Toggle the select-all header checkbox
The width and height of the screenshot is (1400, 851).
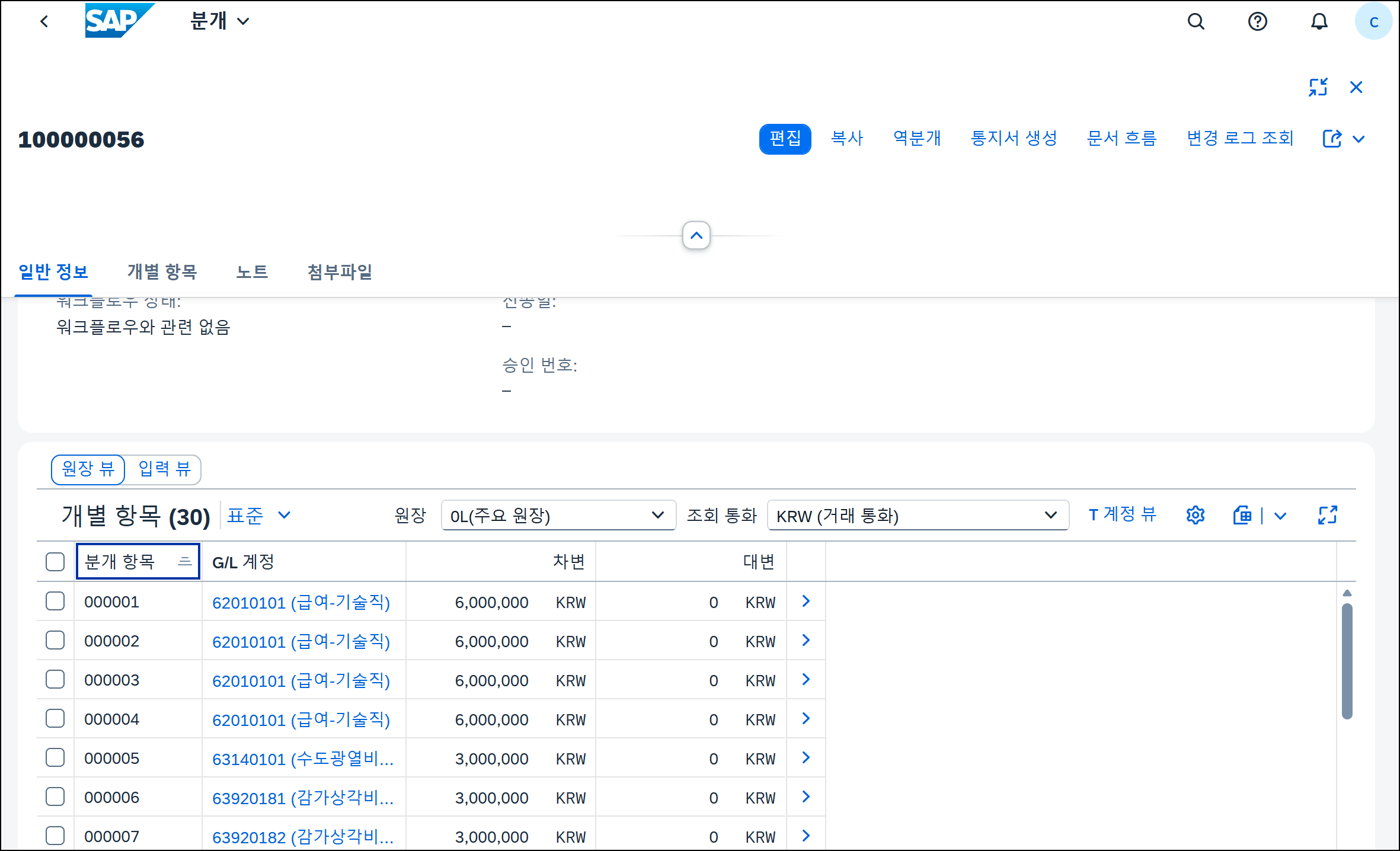tap(55, 561)
